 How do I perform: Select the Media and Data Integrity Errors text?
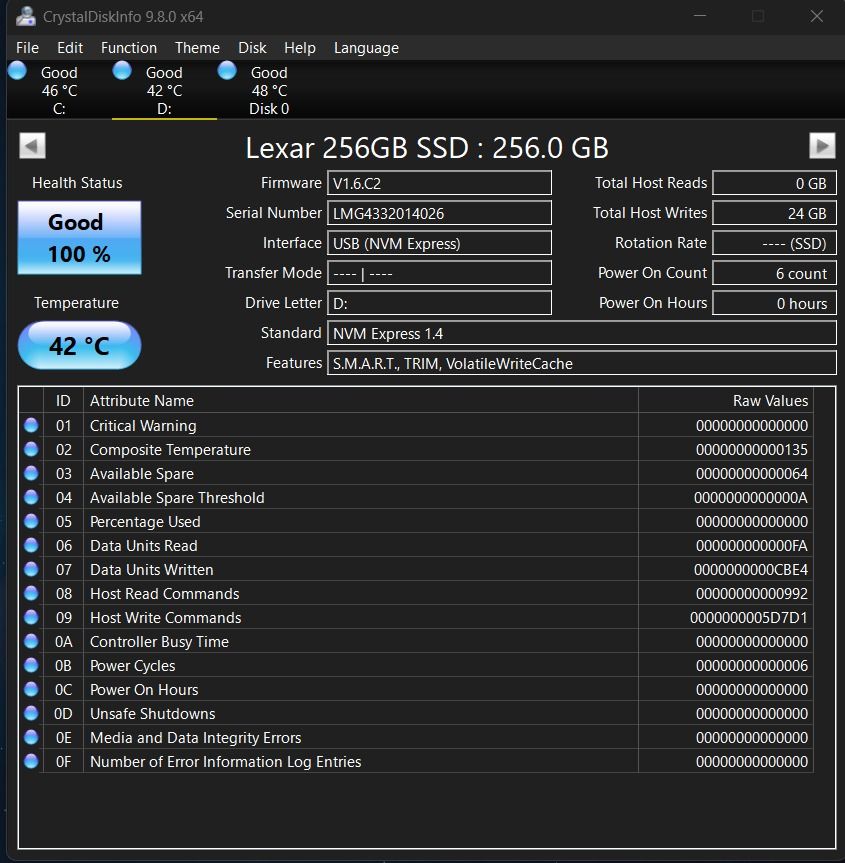tap(195, 738)
